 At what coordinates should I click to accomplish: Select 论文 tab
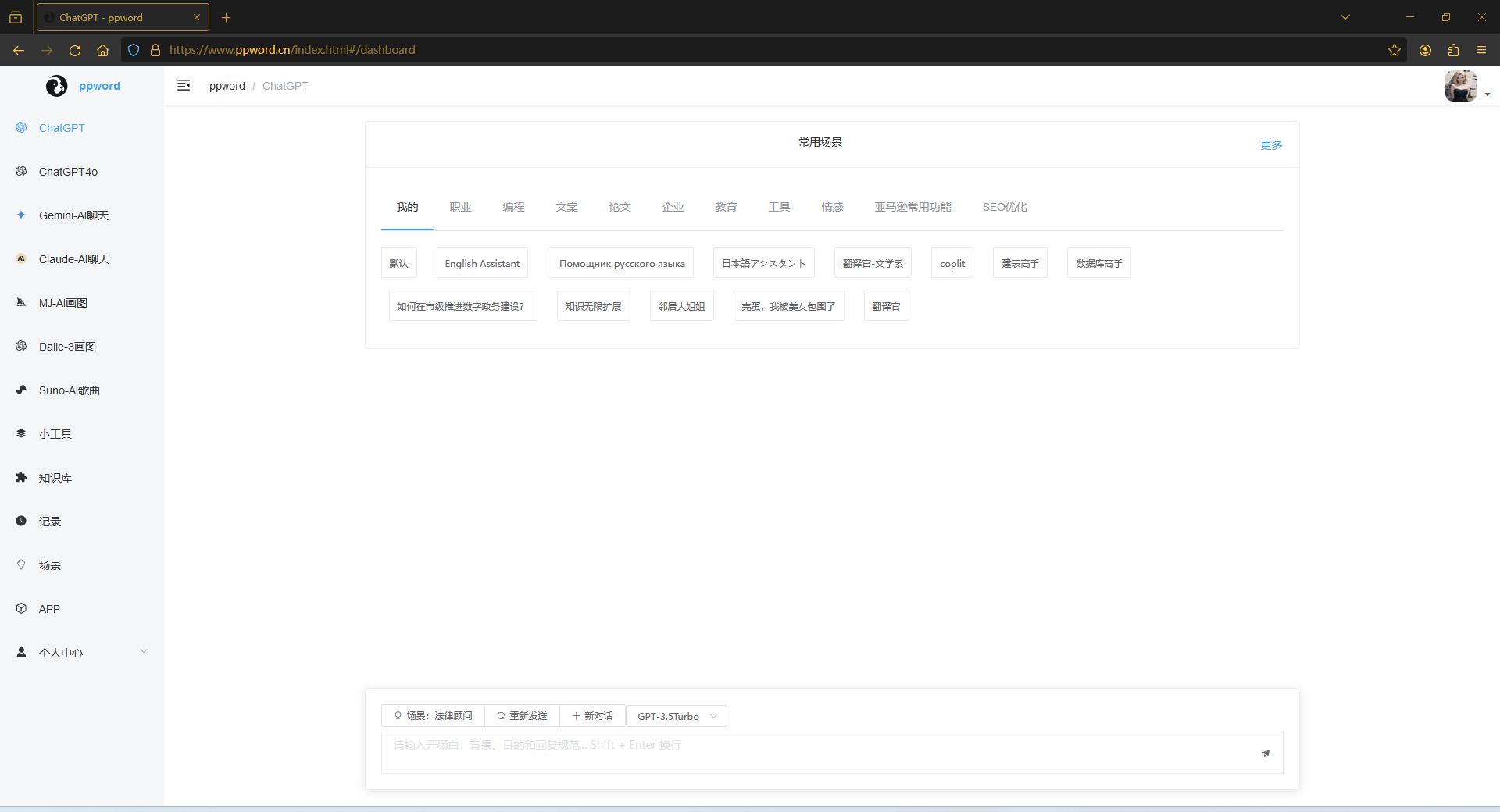pyautogui.click(x=620, y=207)
